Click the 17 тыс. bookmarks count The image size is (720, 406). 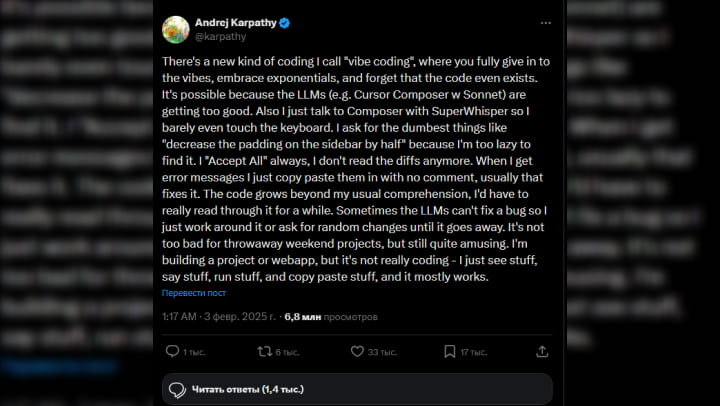(x=474, y=352)
